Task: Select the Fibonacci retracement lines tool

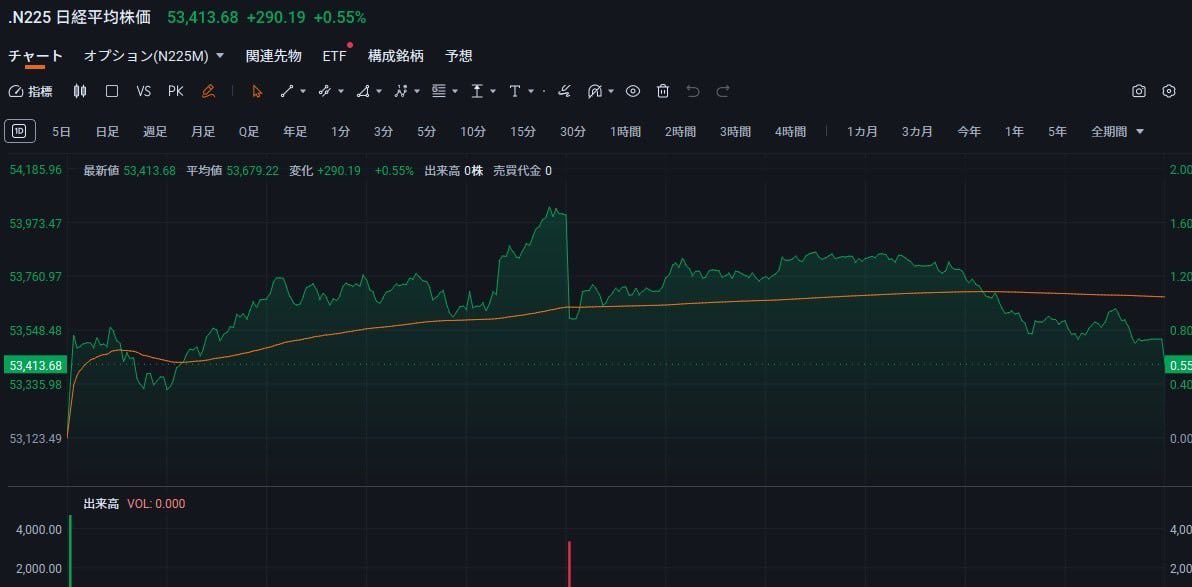Action: coord(439,91)
